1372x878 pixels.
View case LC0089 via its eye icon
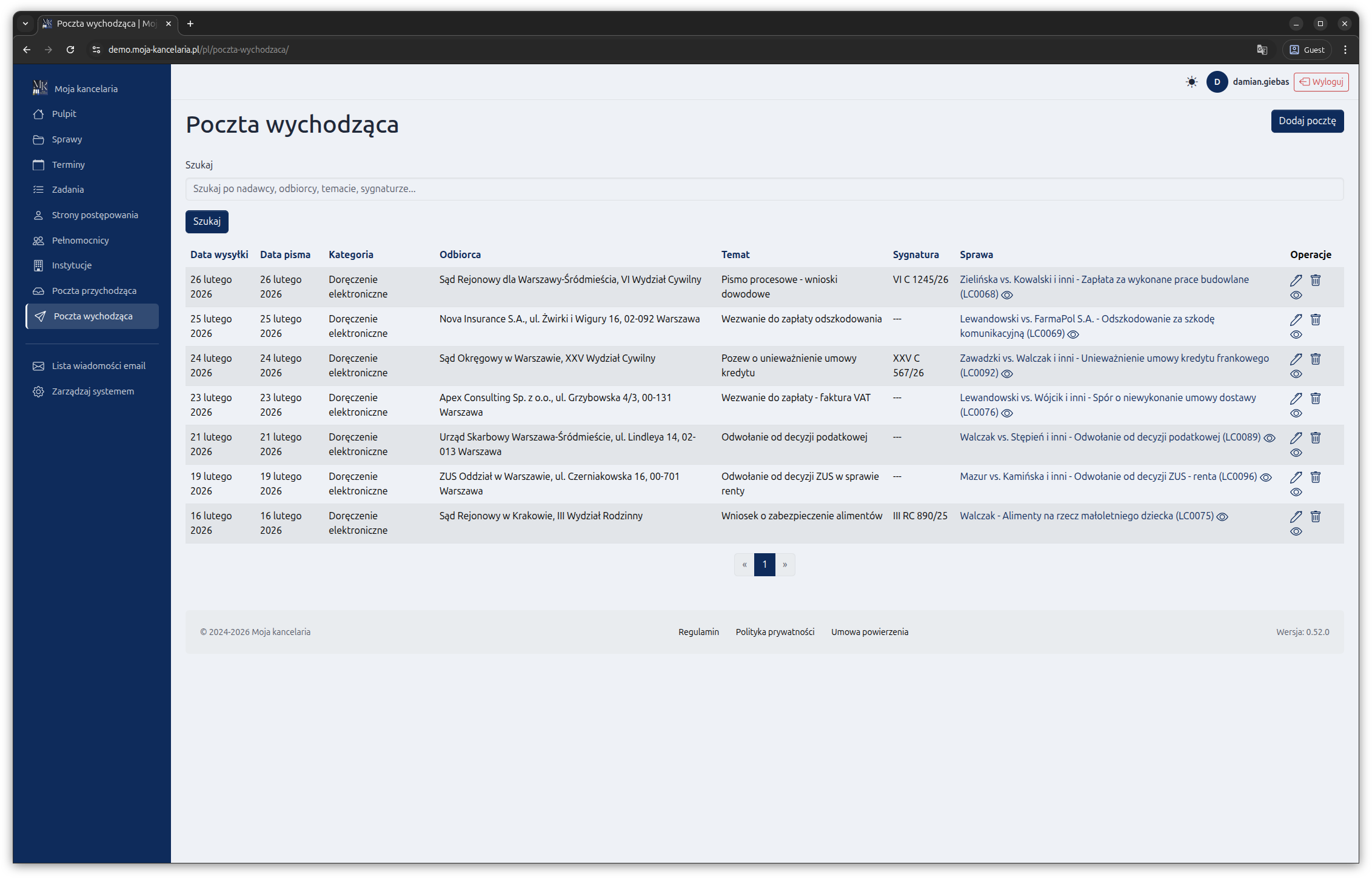1270,437
